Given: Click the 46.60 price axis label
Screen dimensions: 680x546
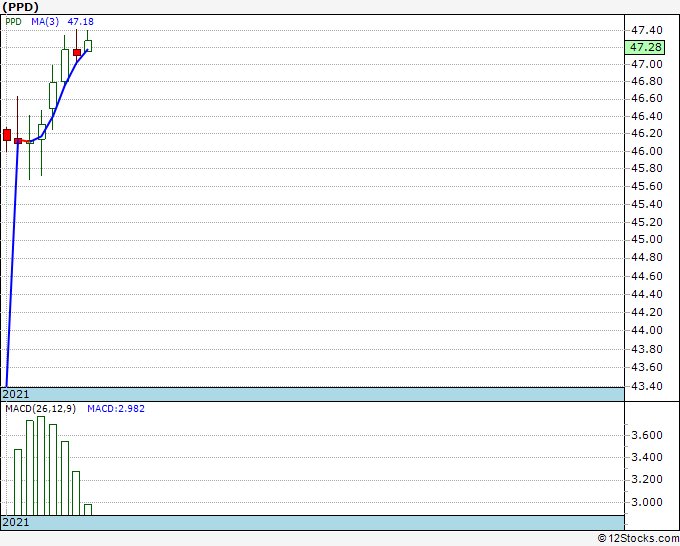Looking at the screenshot, I should (x=646, y=98).
